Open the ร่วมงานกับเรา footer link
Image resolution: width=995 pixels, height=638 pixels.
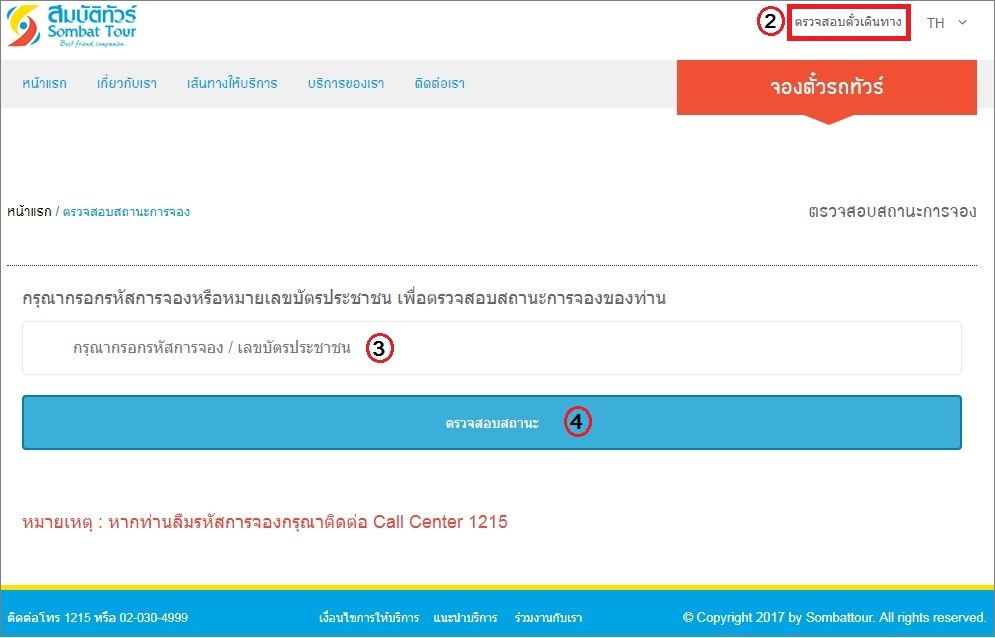coord(548,618)
